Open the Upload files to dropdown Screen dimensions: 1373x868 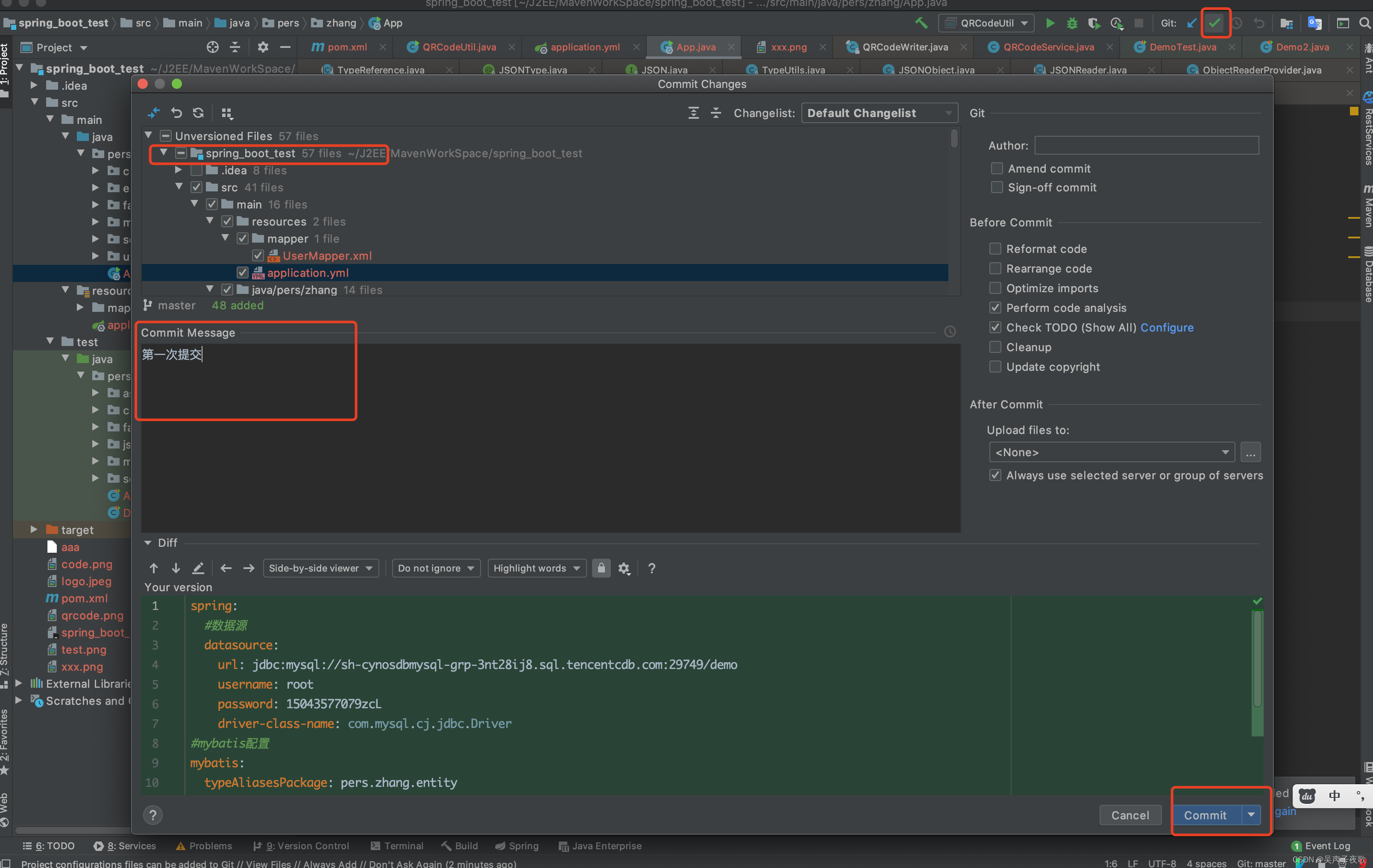[1111, 452]
